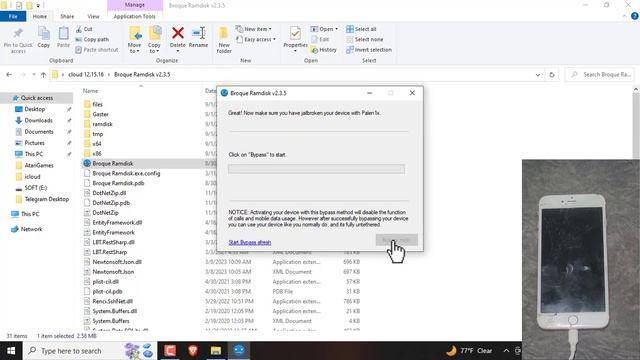Viewport: 640px width, 360px height.
Task: Go back with the navigation arrow
Action: click(9, 74)
